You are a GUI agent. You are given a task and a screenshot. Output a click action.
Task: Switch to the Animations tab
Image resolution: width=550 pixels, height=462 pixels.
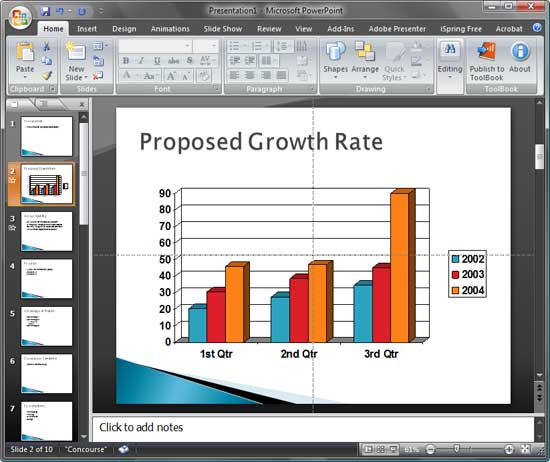click(x=170, y=29)
